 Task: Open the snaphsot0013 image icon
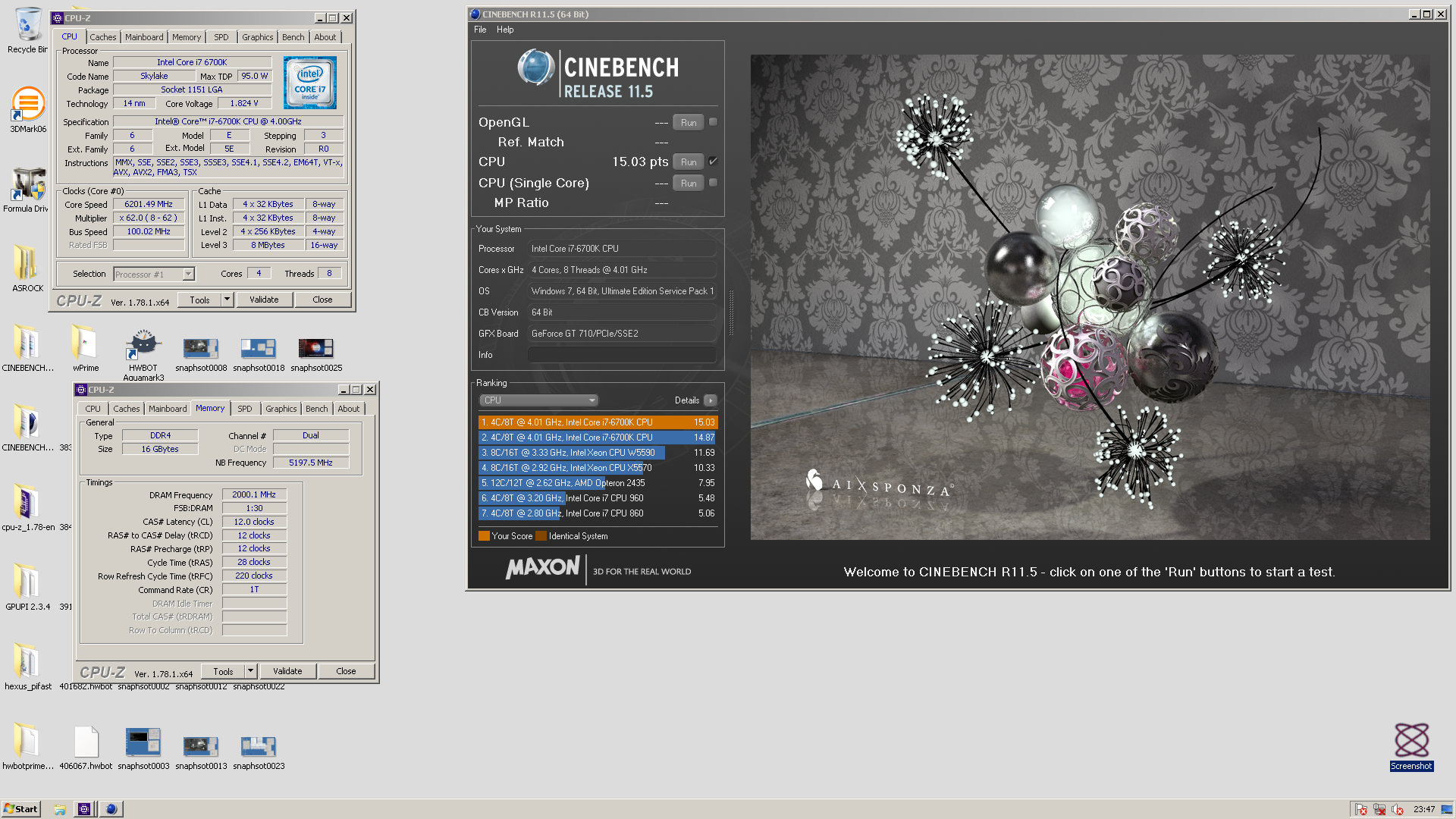click(x=201, y=746)
